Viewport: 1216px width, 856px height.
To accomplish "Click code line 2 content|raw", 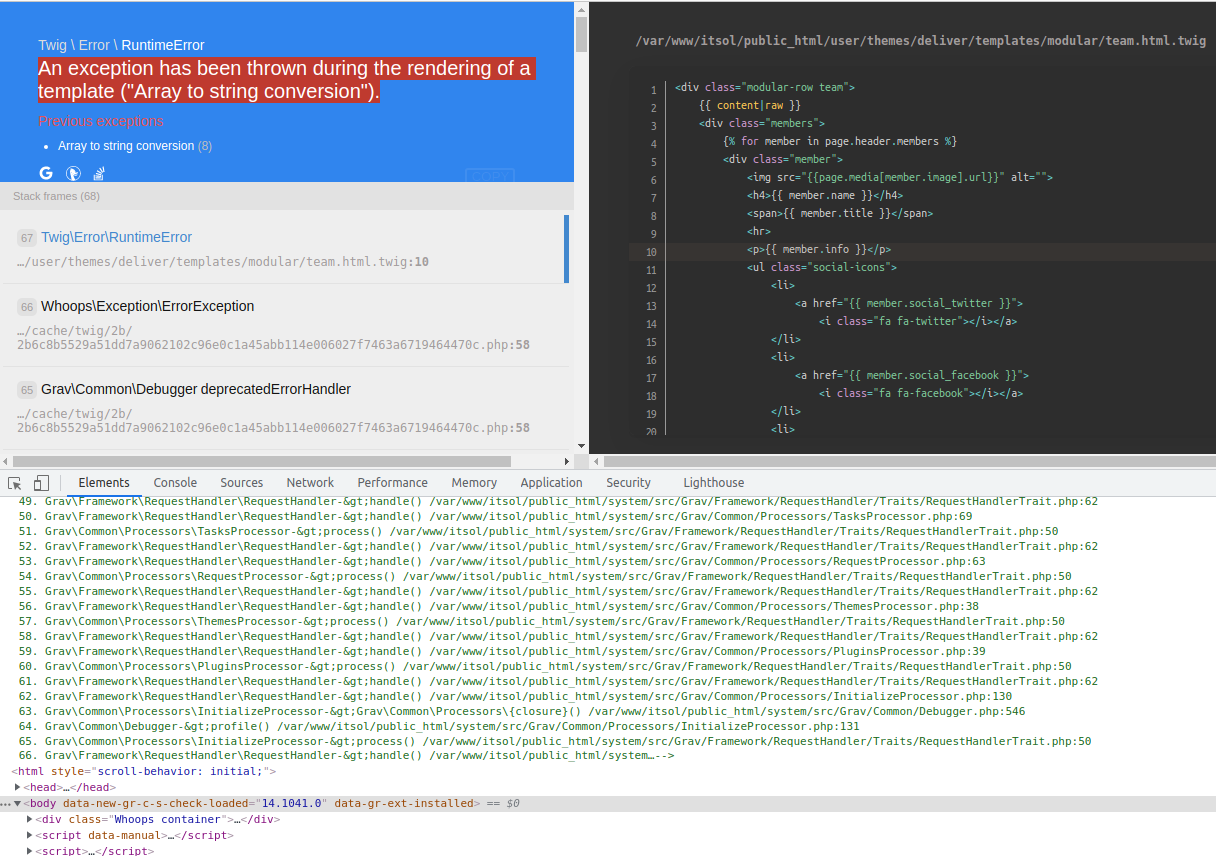I will click(x=751, y=105).
